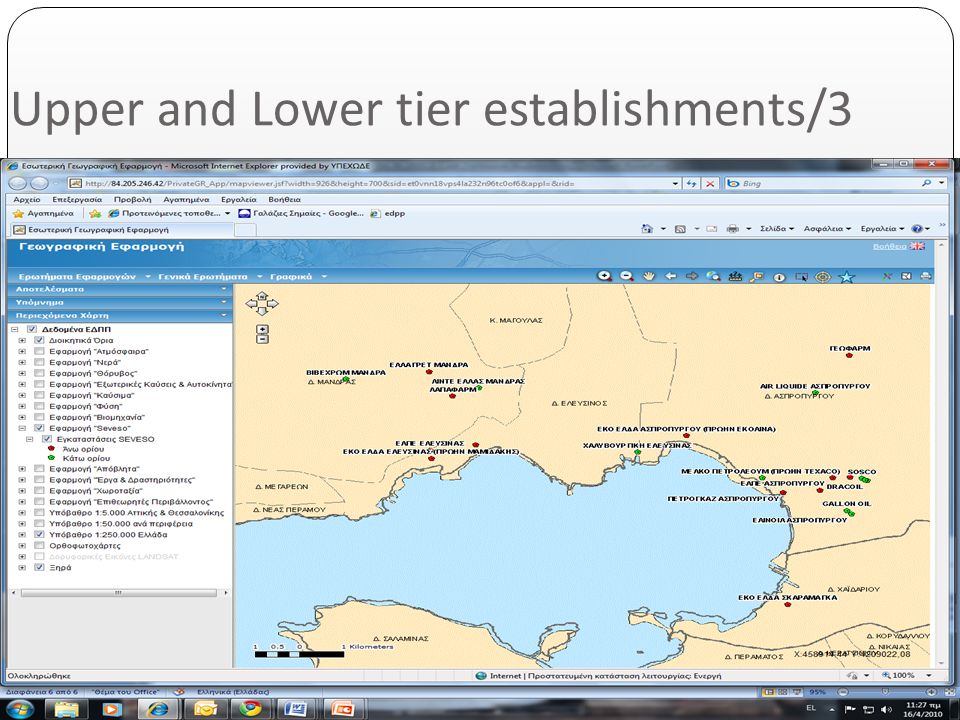This screenshot has height=720, width=960.
Task: Collapse the Υπόμνημα panel
Action: (x=224, y=302)
